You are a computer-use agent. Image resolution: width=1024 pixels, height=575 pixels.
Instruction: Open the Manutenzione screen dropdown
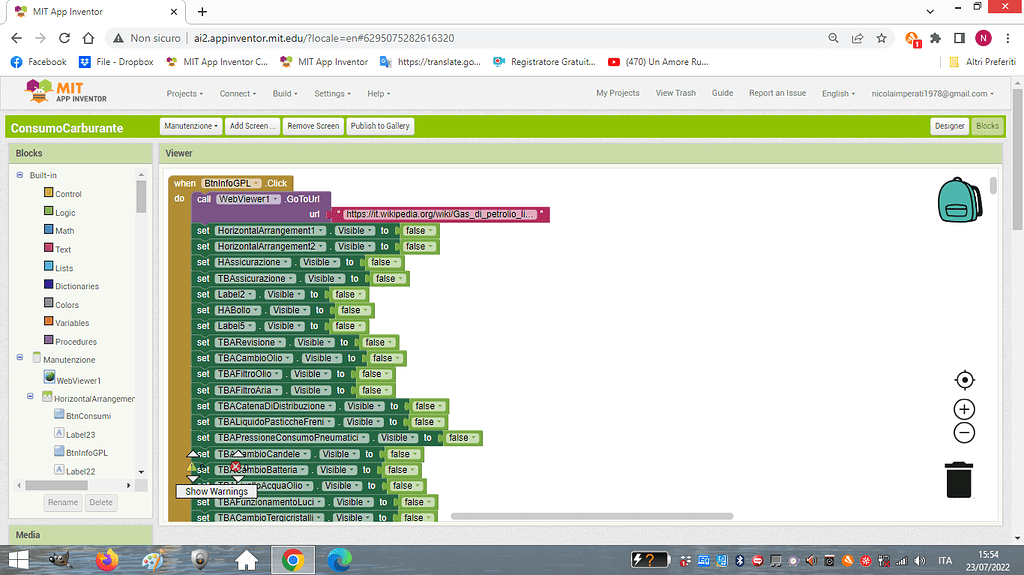tap(190, 126)
